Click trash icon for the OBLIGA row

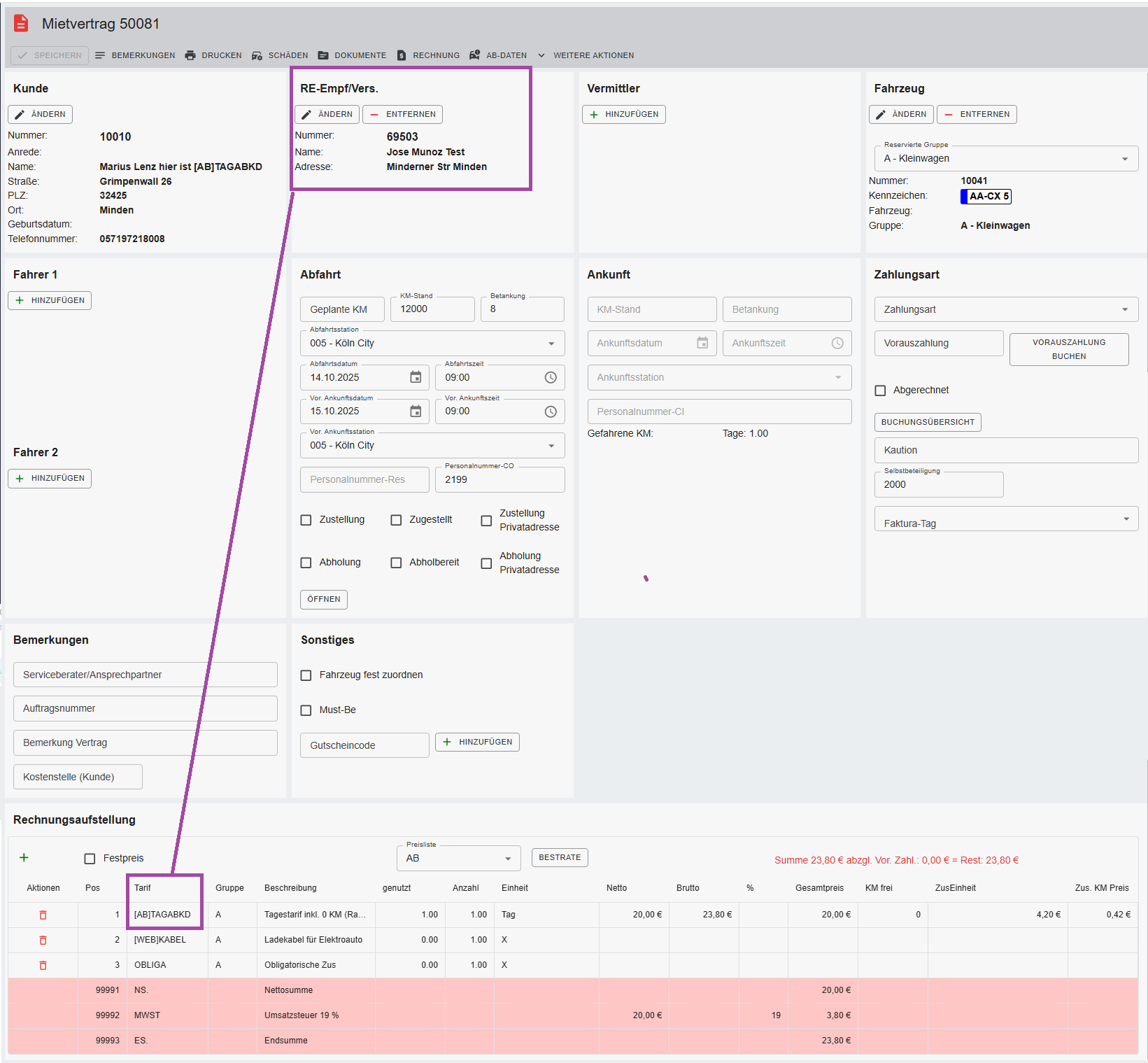(43, 965)
